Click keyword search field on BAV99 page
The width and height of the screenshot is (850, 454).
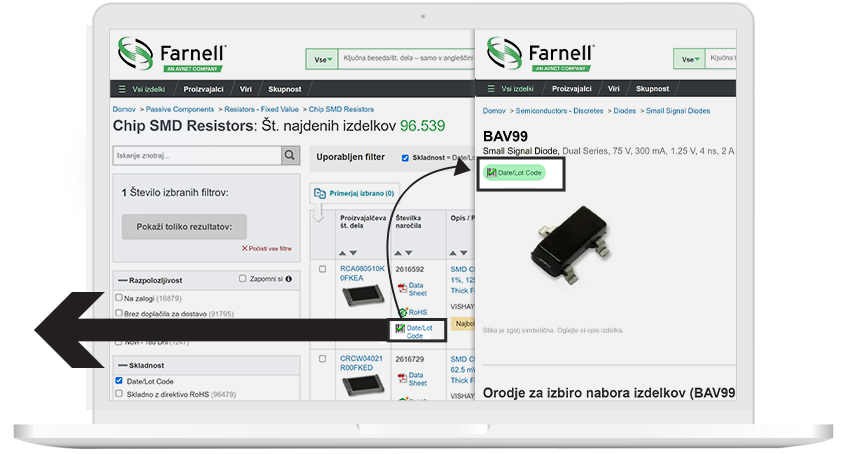(720, 59)
